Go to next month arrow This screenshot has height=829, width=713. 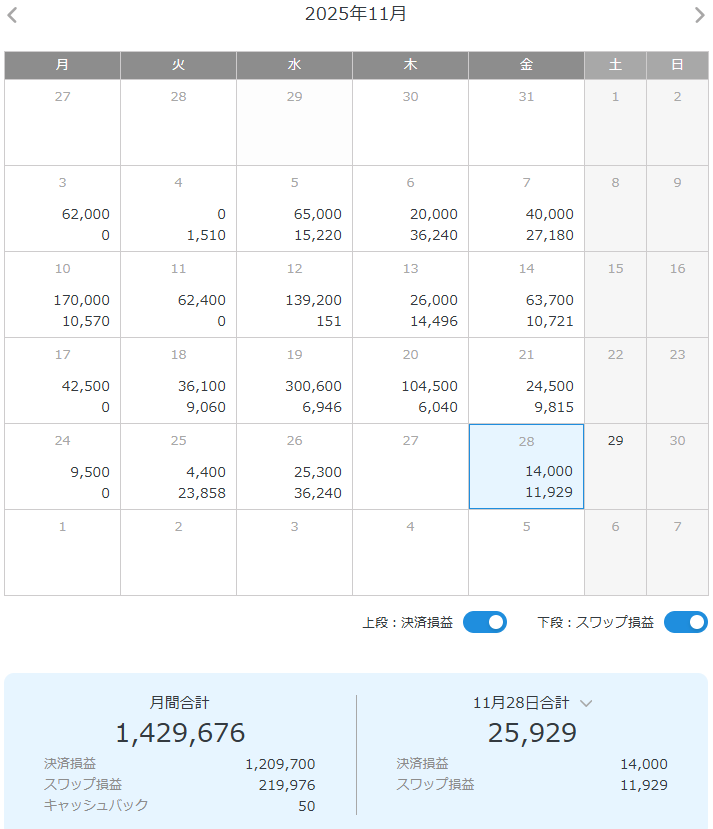(700, 15)
